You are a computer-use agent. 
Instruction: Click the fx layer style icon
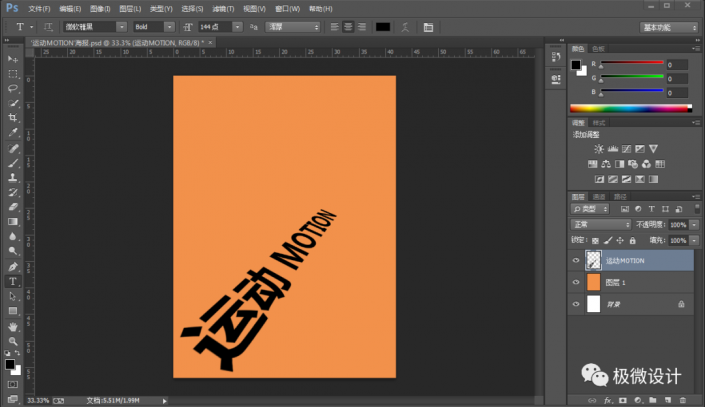[x=608, y=400]
